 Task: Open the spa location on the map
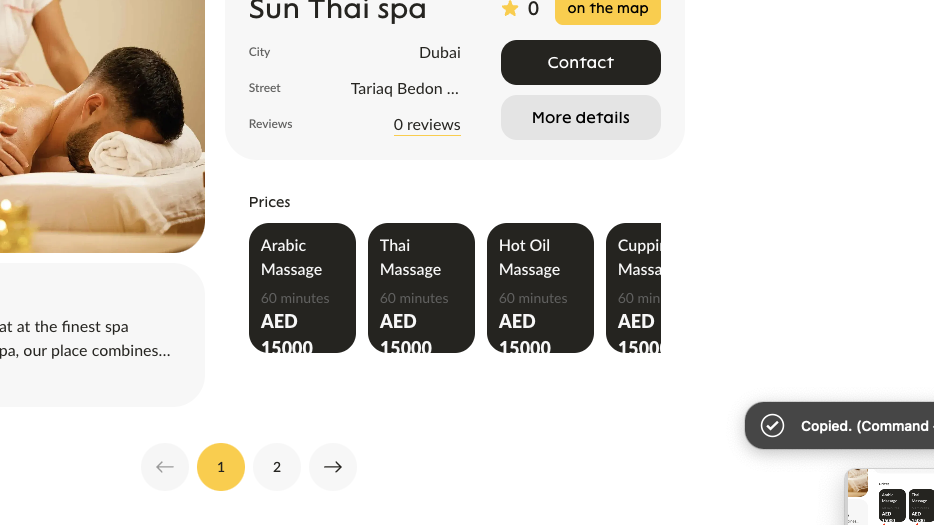(x=607, y=9)
